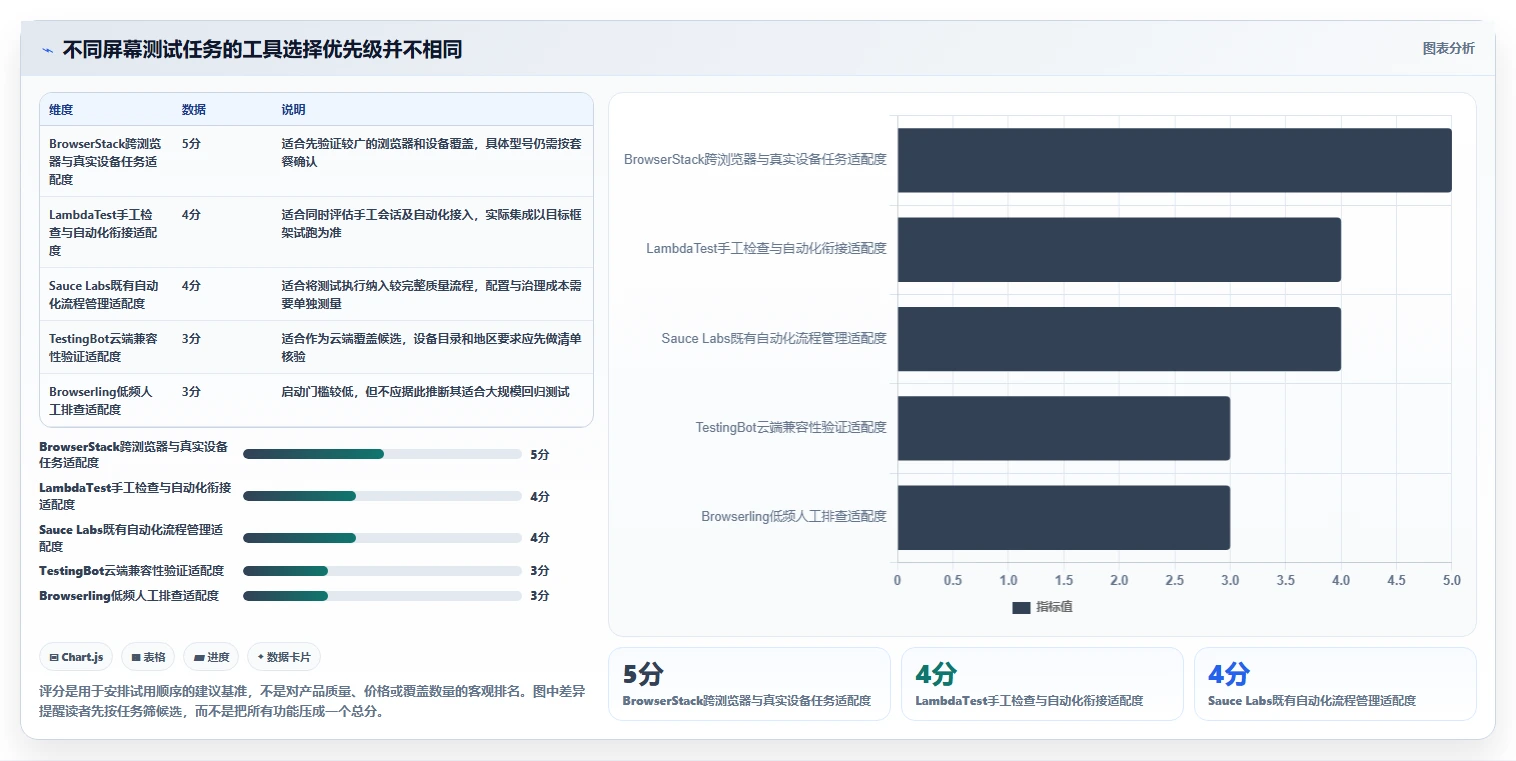
Task: Click the Sauce Labs dimension cell in table
Action: click(x=105, y=295)
